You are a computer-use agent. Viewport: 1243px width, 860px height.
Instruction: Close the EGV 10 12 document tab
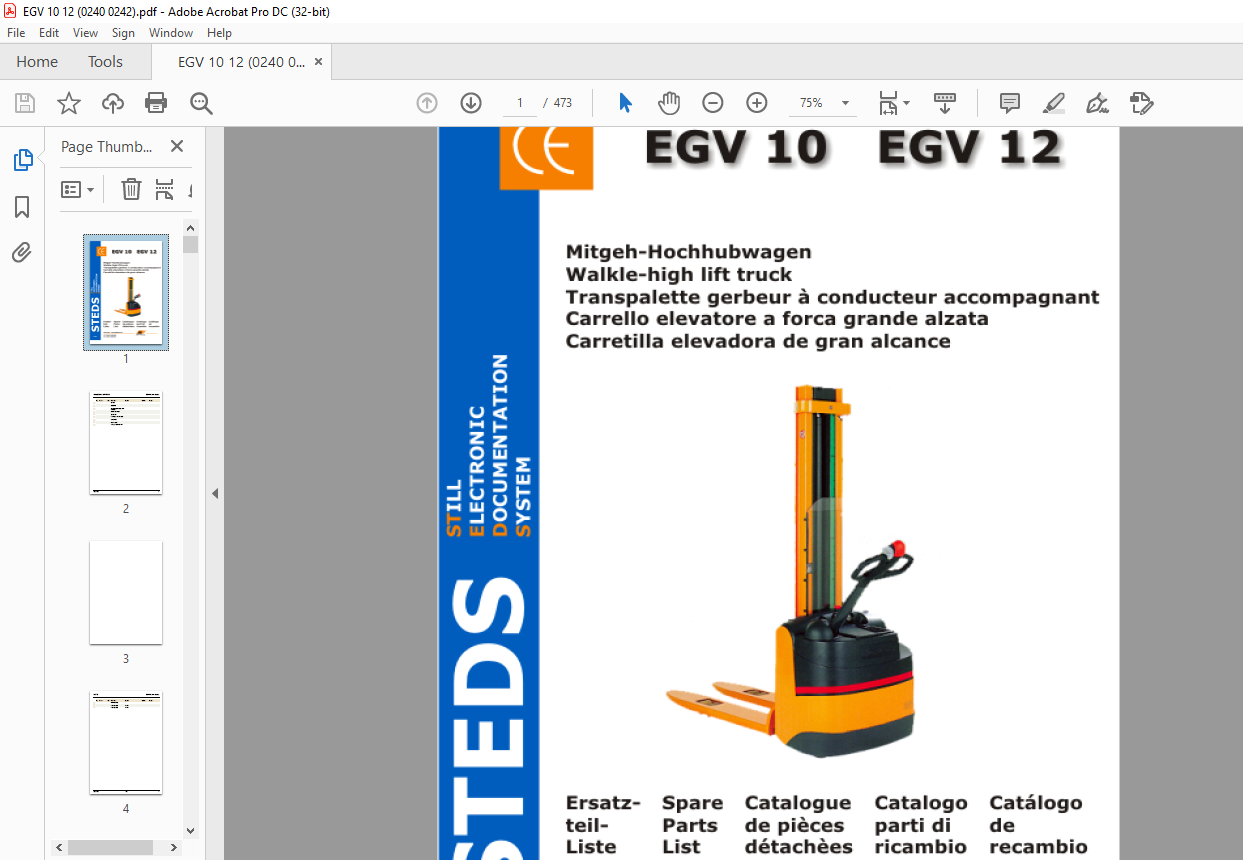tap(318, 62)
